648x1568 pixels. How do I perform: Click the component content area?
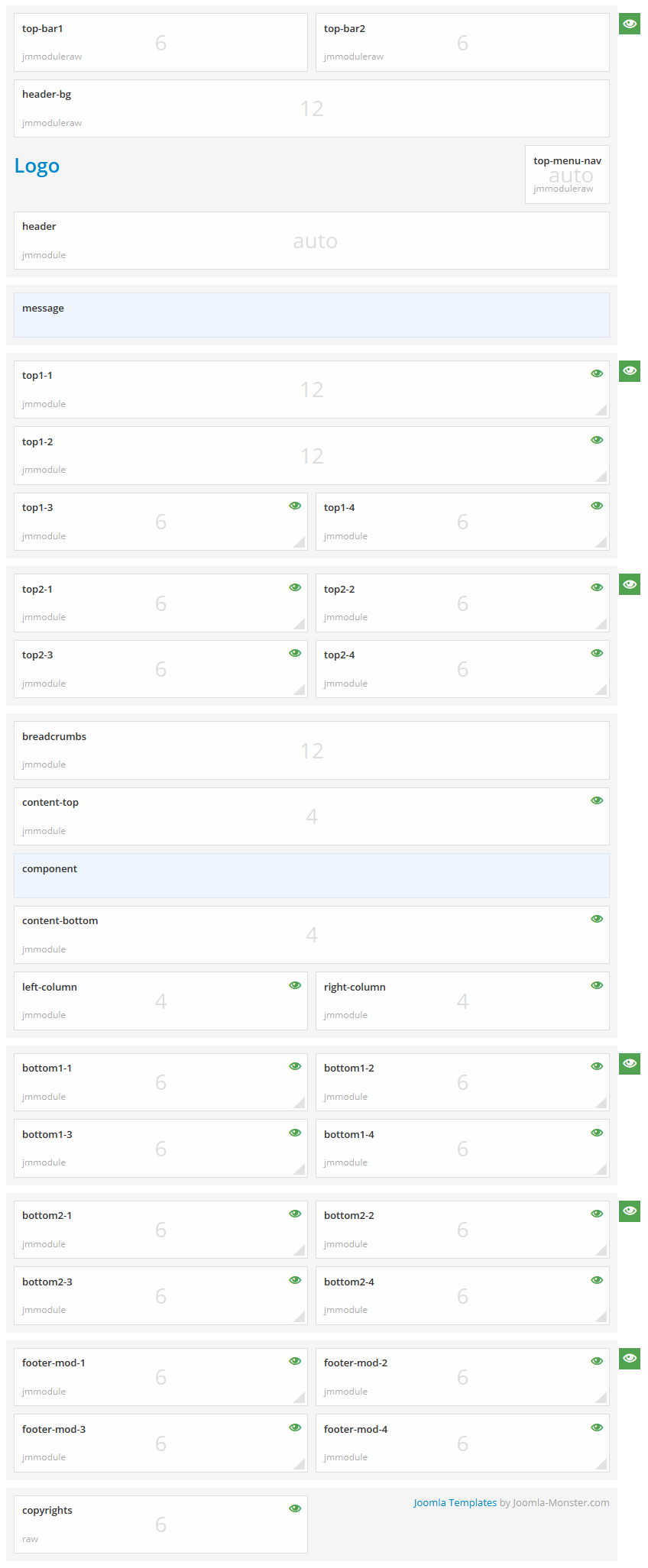(x=311, y=875)
